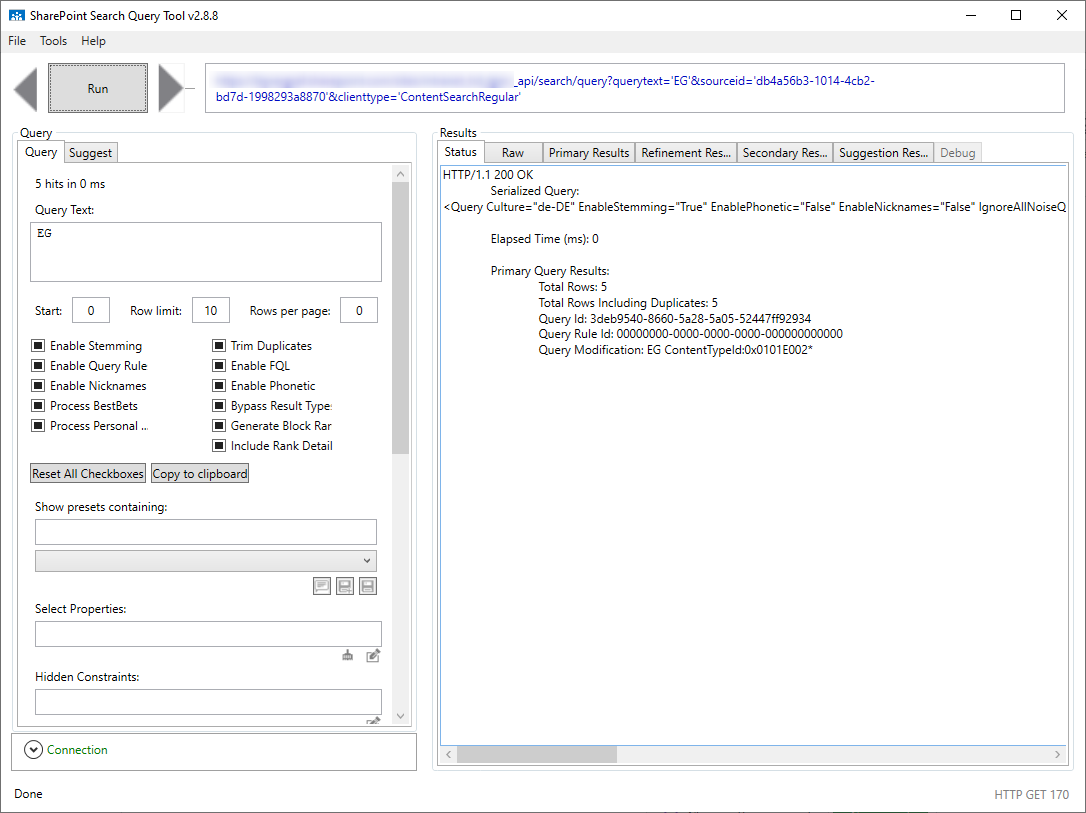The image size is (1086, 813).
Task: Open the Tools menu
Action: pyautogui.click(x=53, y=41)
